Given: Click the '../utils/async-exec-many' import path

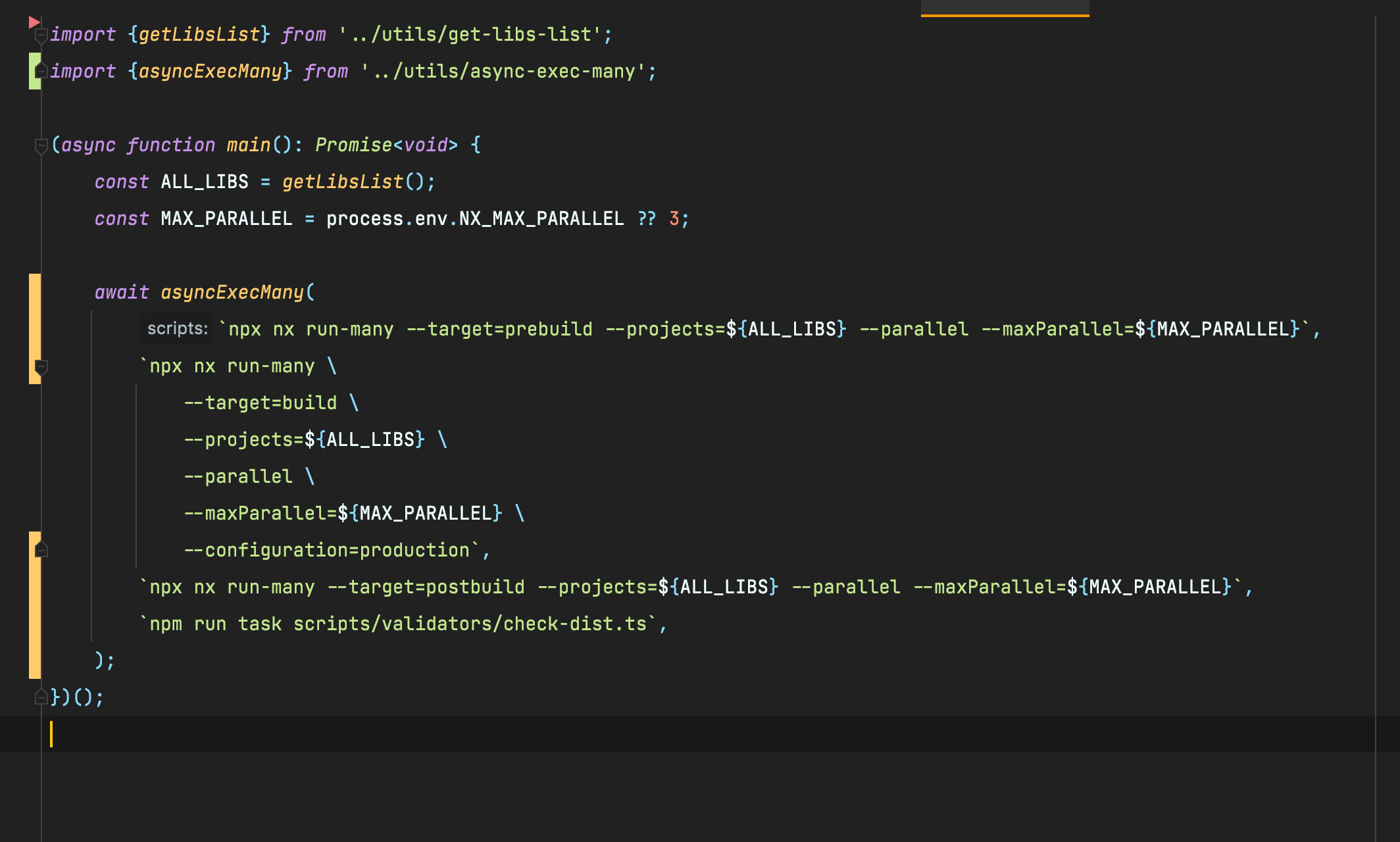Looking at the screenshot, I should point(508,71).
